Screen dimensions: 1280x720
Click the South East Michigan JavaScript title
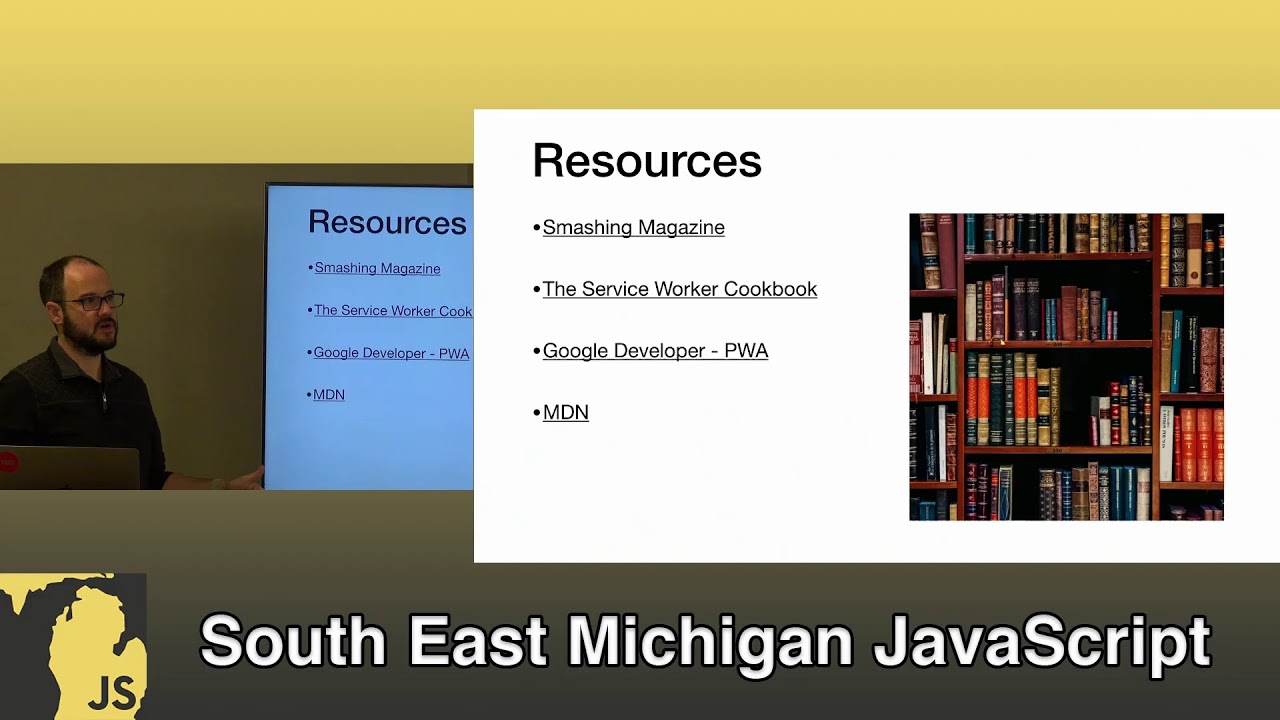click(705, 641)
